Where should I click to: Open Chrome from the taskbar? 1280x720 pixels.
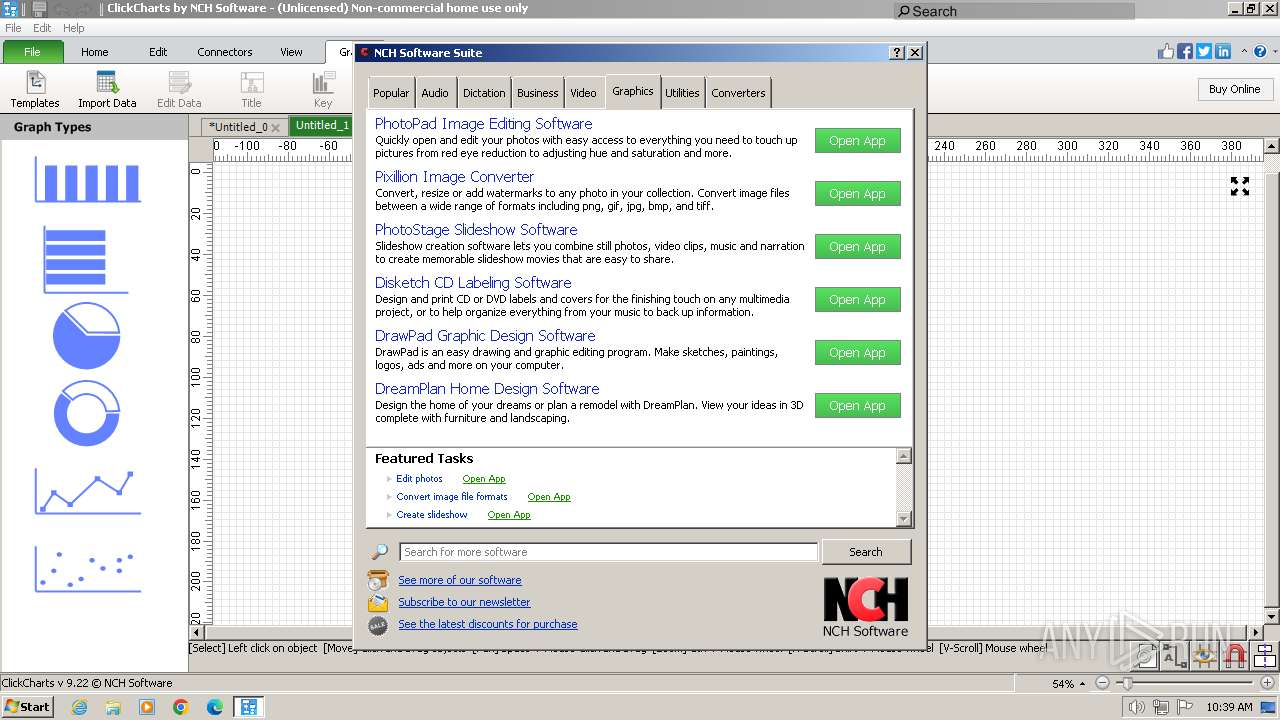point(181,707)
